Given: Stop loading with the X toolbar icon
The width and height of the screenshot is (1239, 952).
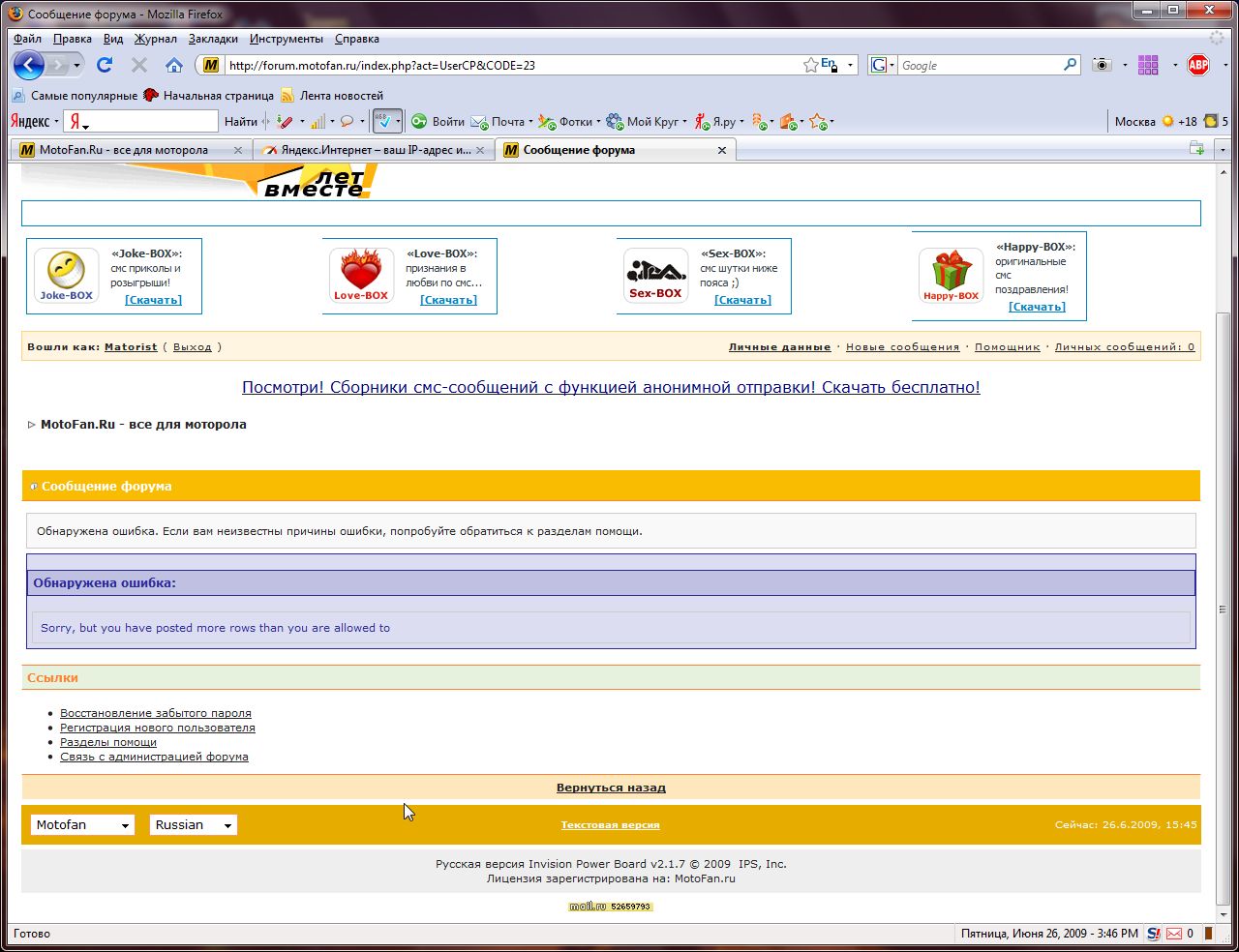Looking at the screenshot, I should point(139,65).
